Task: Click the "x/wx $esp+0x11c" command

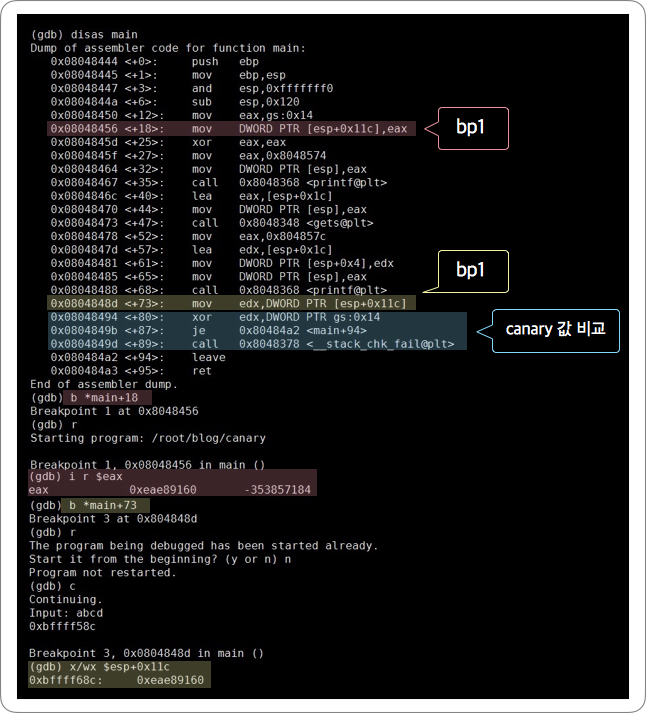Action: (x=115, y=667)
